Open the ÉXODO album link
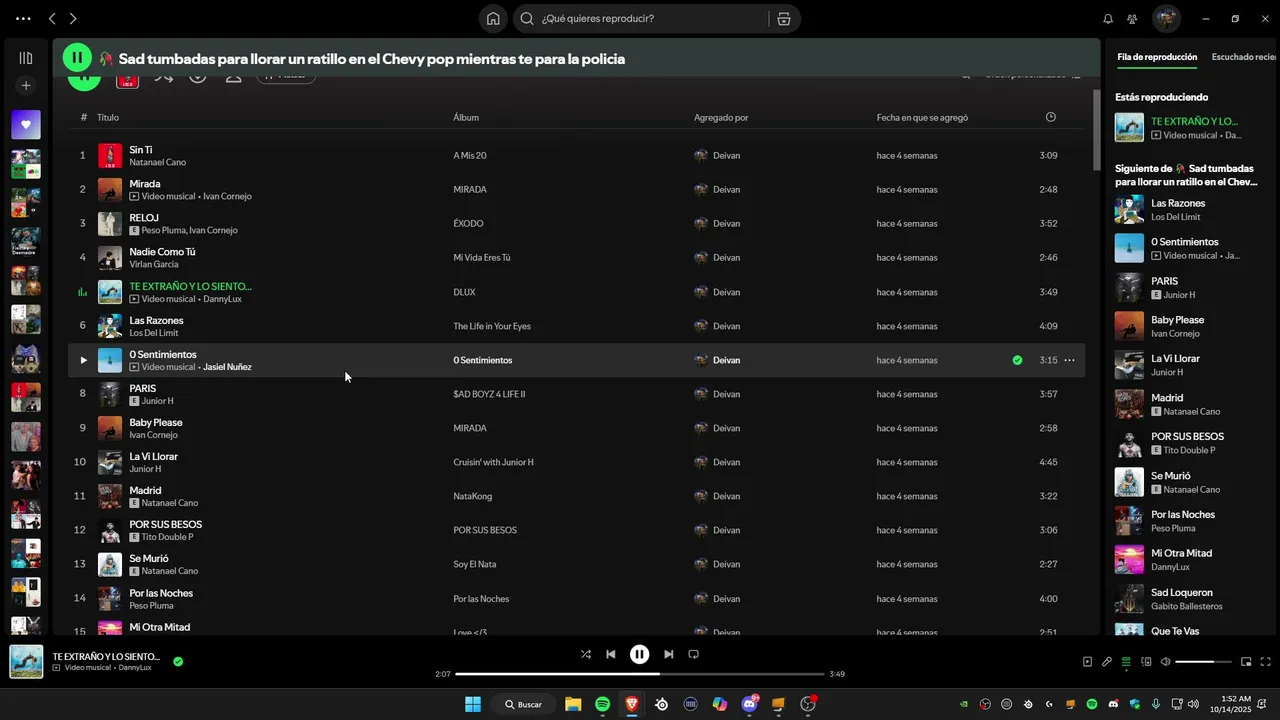The image size is (1280, 720). (x=468, y=223)
